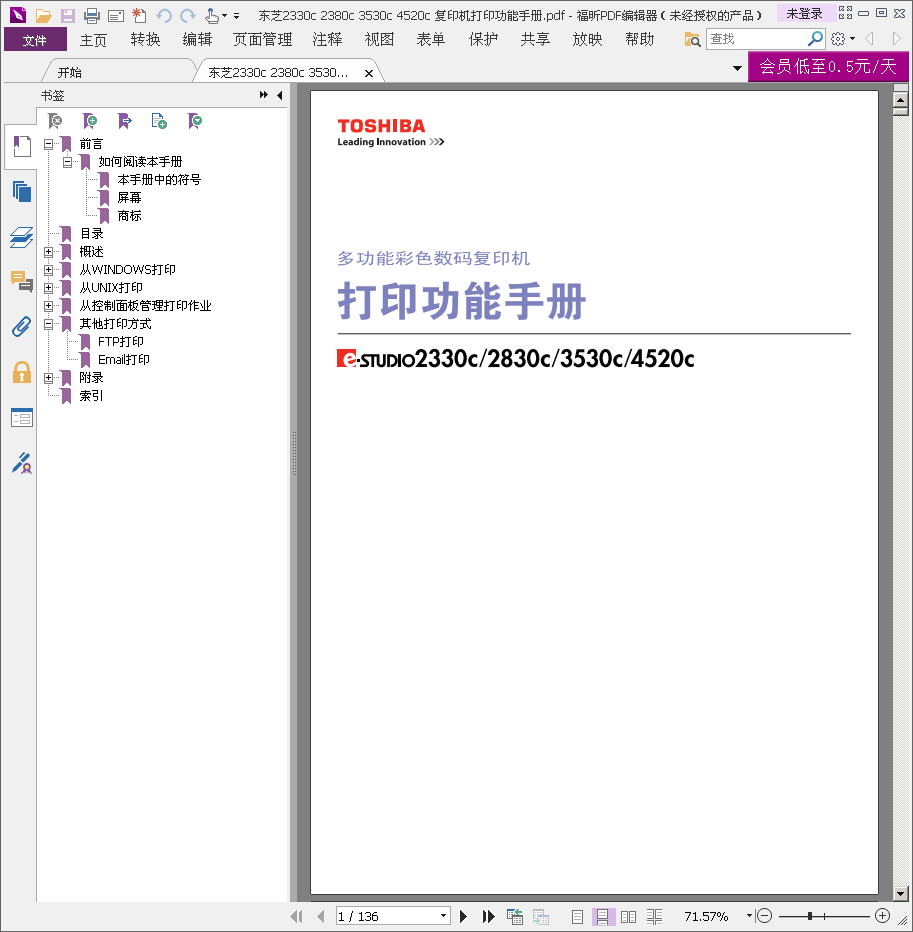Screen dimensions: 913x932
Task: Click the 查找 search input field
Action: (757, 39)
